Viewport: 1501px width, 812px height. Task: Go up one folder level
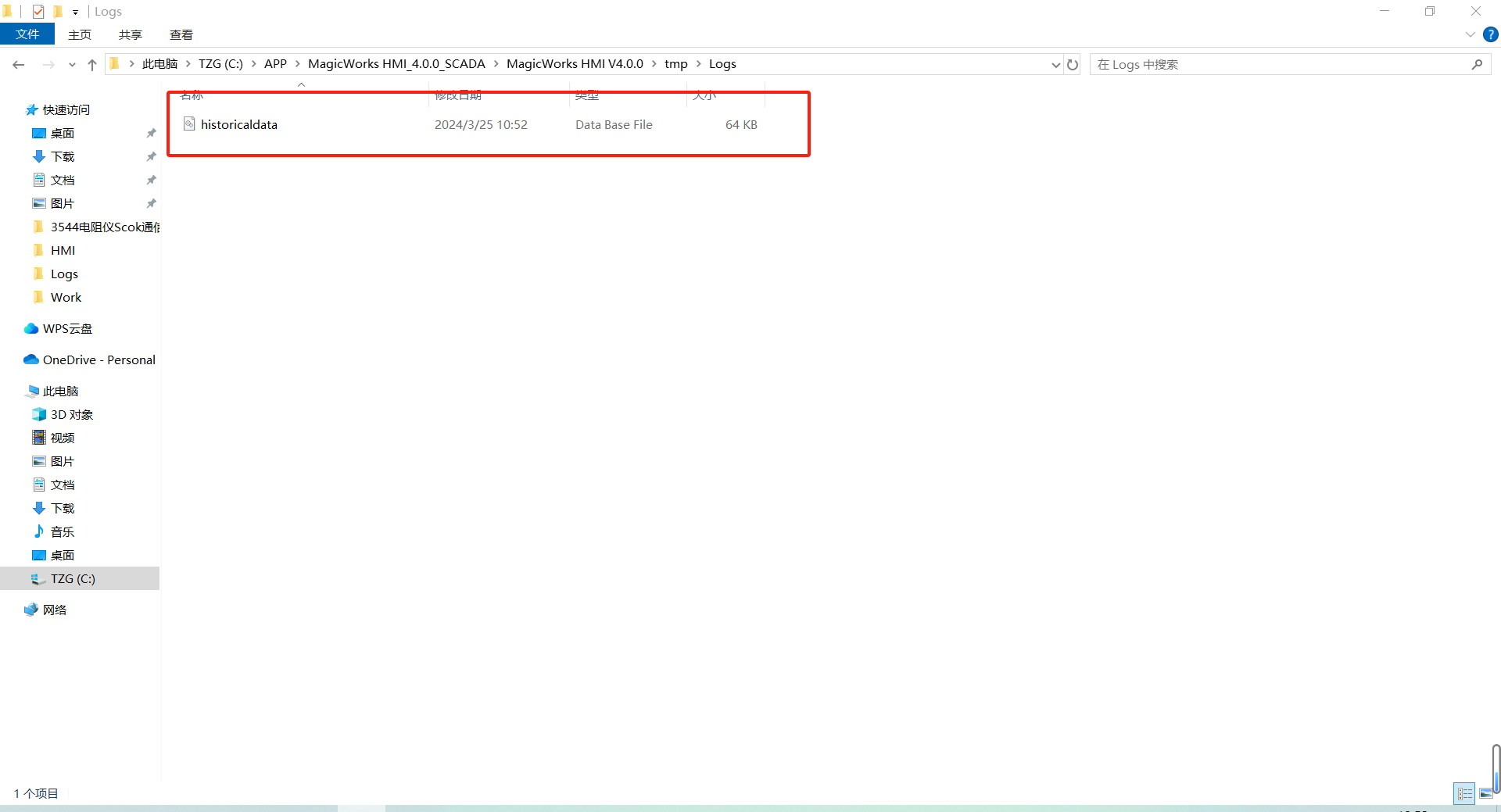click(92, 65)
